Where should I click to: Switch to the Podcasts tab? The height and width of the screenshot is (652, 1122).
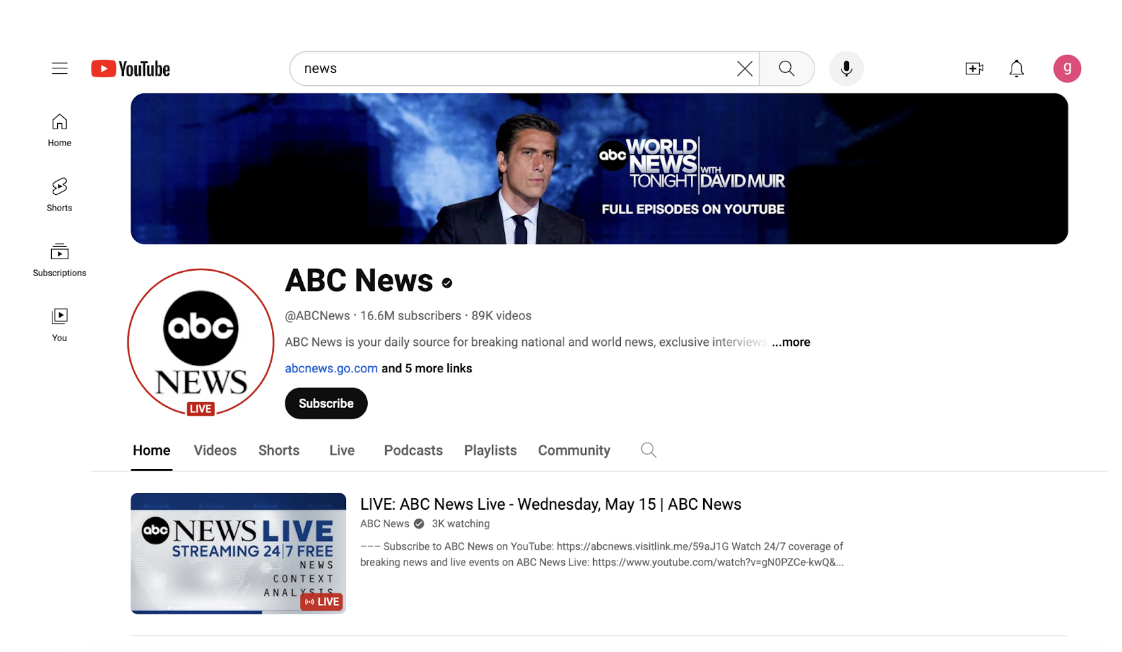414,451
